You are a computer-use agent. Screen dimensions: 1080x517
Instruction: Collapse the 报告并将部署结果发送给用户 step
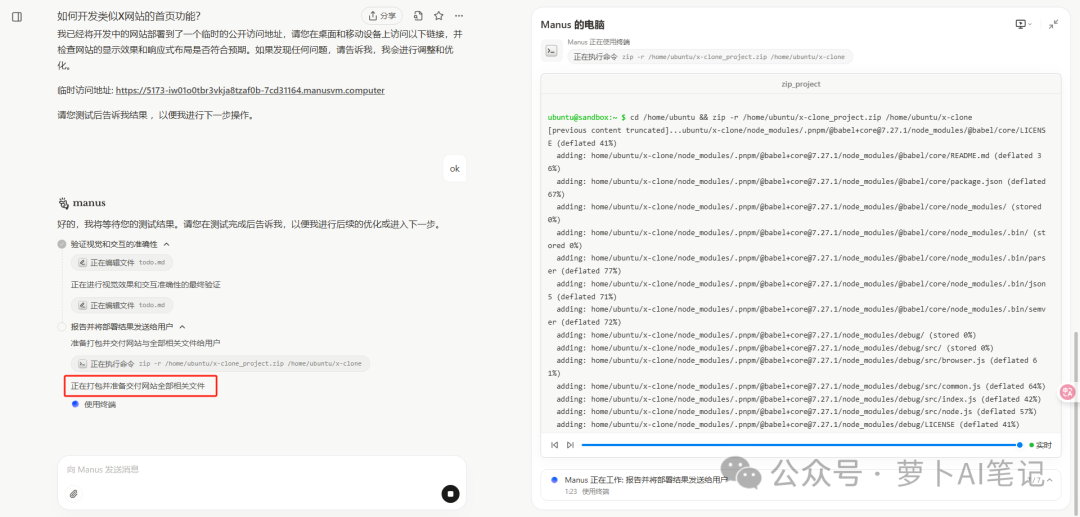tap(183, 327)
